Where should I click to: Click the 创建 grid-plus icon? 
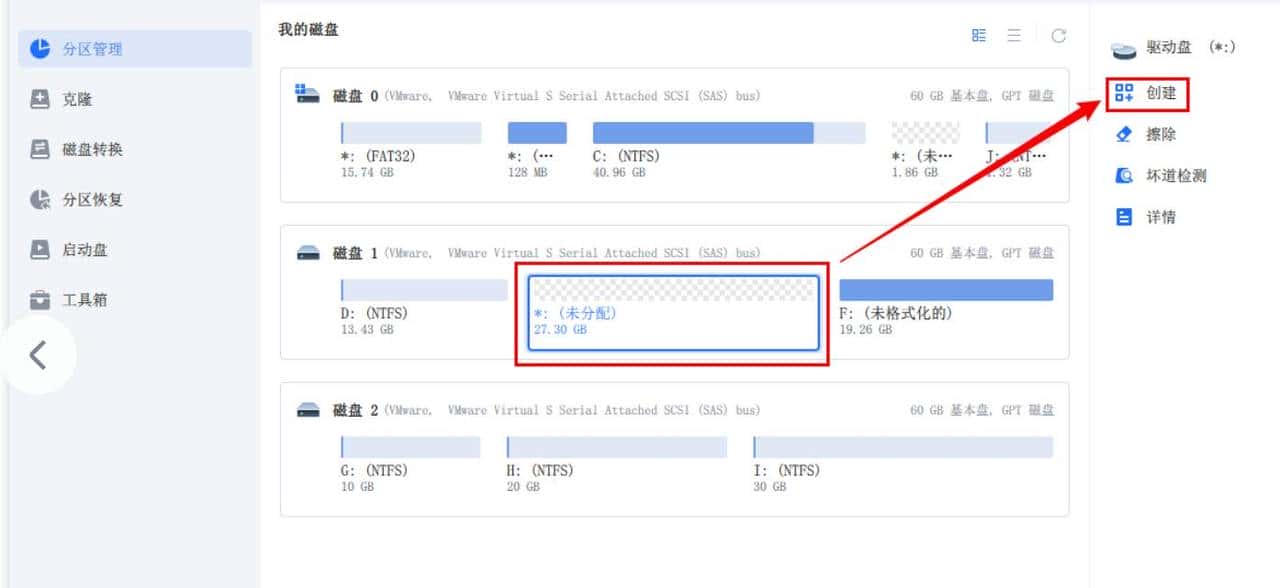click(1124, 93)
